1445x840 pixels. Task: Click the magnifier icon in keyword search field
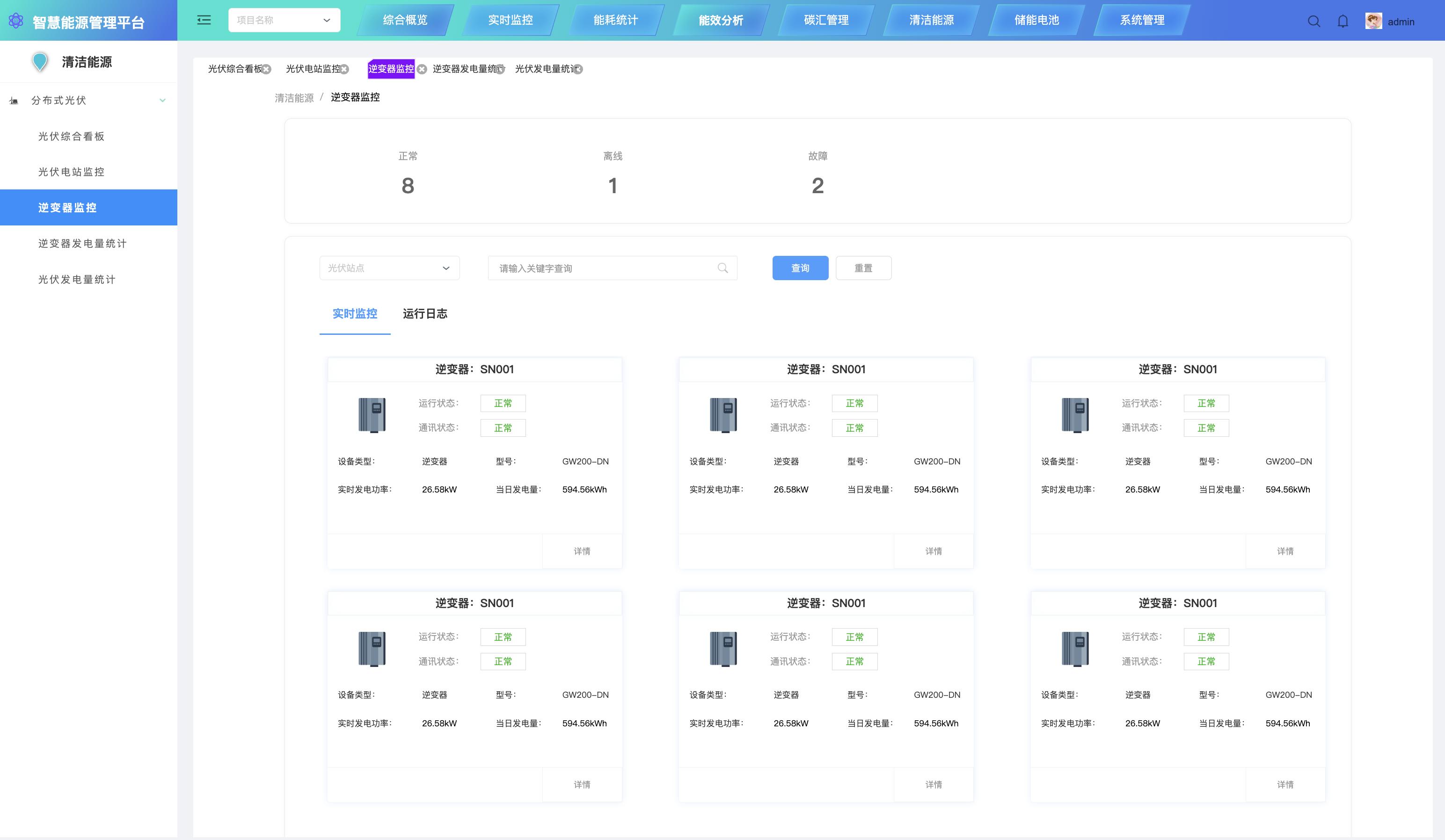tap(722, 268)
